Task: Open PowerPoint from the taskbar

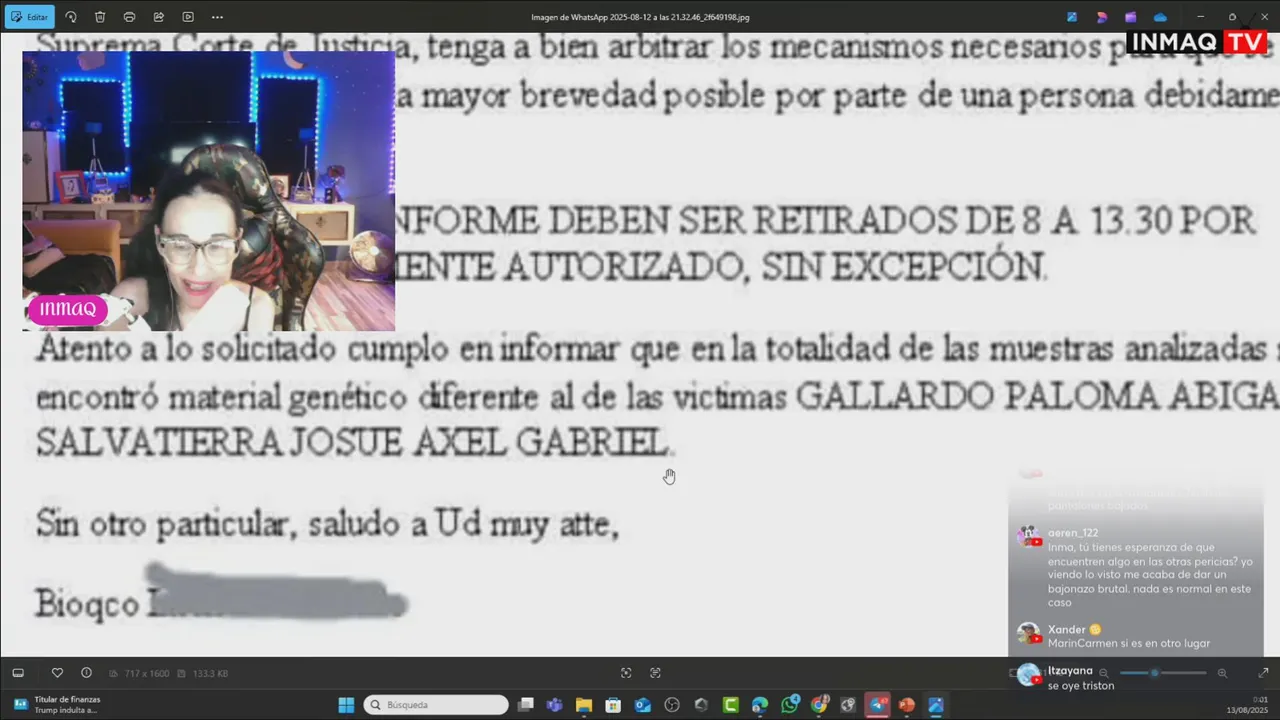Action: (906, 705)
